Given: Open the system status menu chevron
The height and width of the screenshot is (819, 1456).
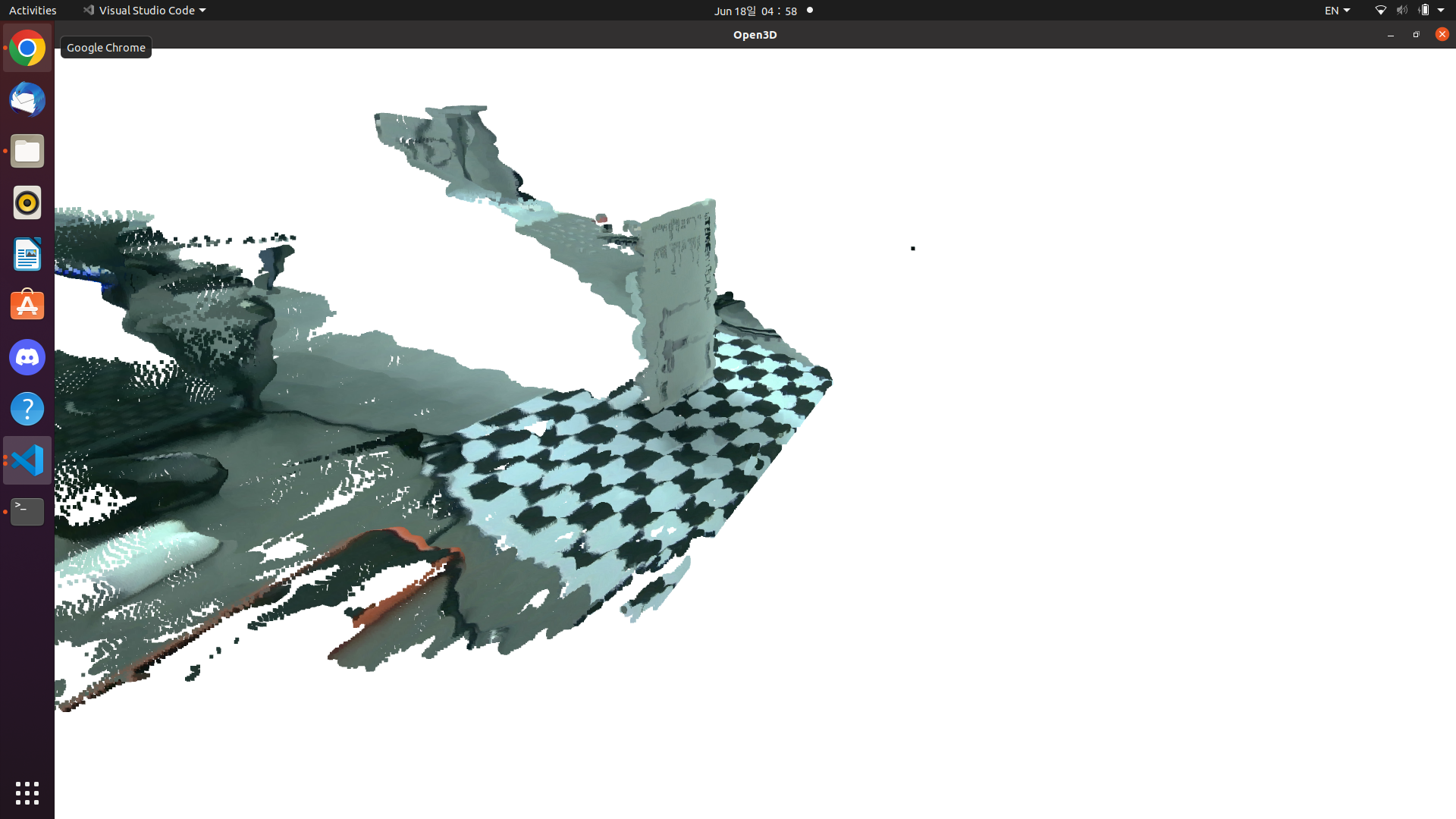Looking at the screenshot, I should pyautogui.click(x=1442, y=10).
